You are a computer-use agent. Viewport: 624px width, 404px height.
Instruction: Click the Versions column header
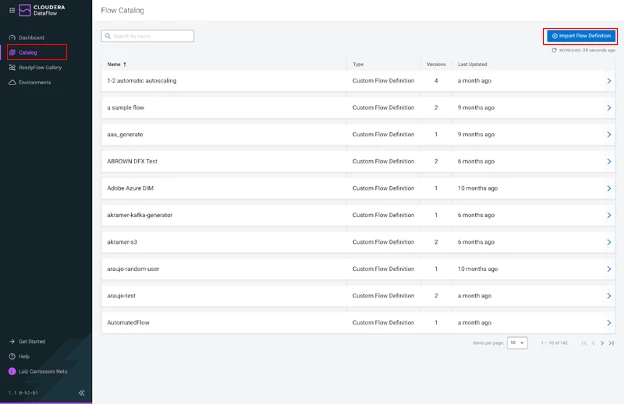[x=436, y=64]
